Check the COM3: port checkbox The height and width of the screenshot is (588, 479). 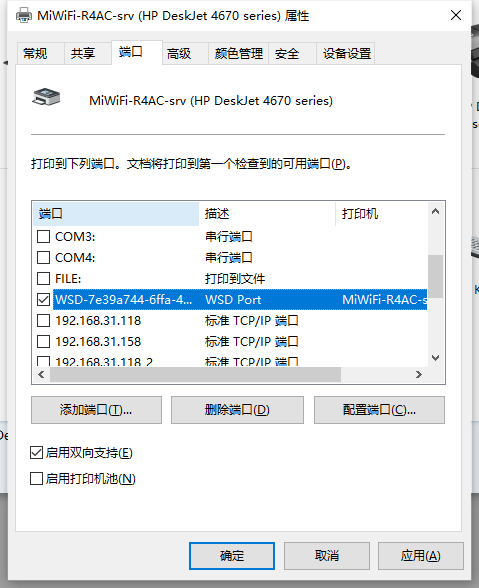tap(44, 237)
